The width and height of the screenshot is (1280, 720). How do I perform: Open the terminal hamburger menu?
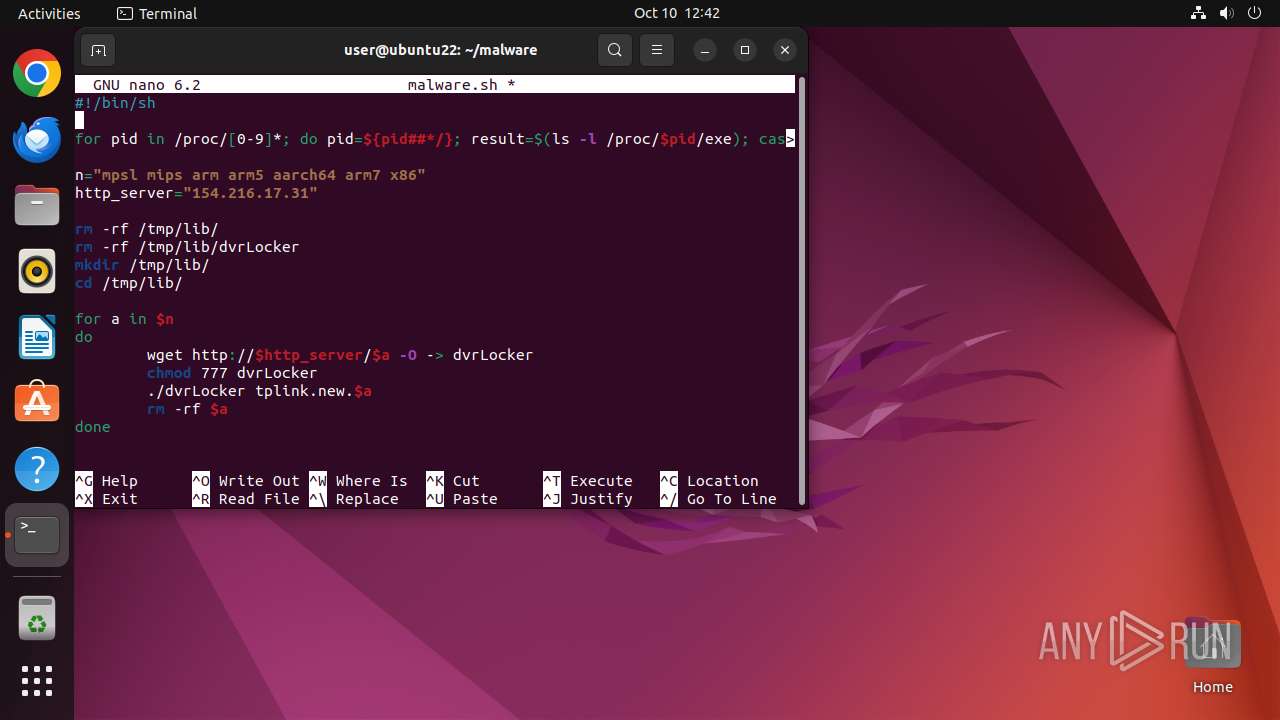(x=657, y=50)
